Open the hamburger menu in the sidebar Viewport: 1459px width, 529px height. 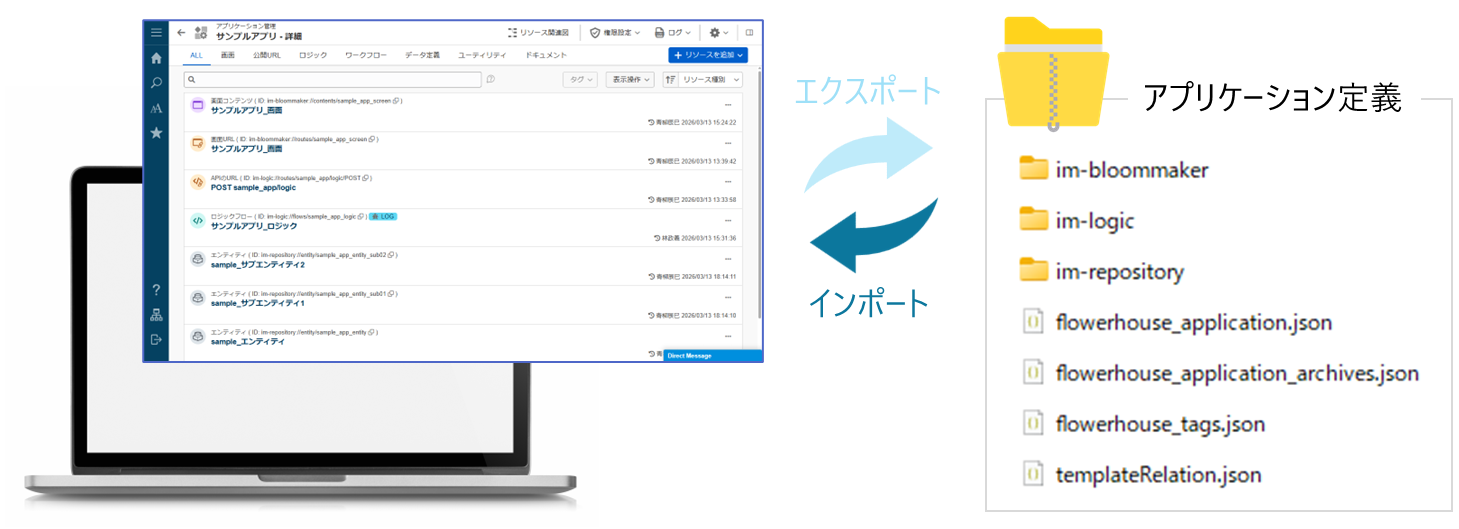click(156, 32)
